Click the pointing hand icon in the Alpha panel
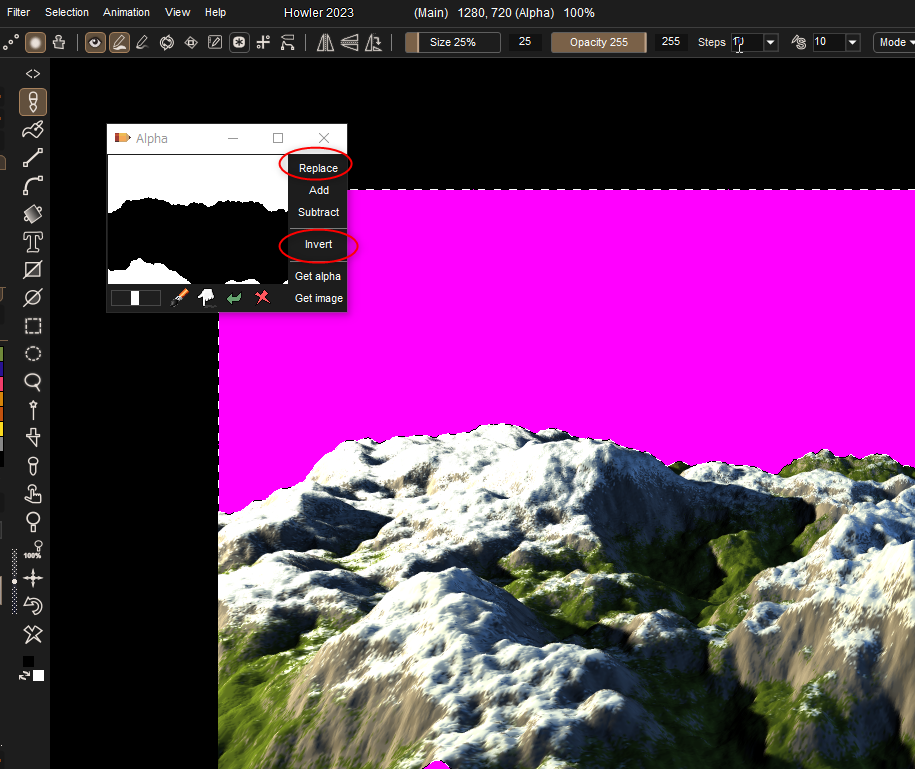Screen dimensions: 915x769 pyautogui.click(x=207, y=297)
